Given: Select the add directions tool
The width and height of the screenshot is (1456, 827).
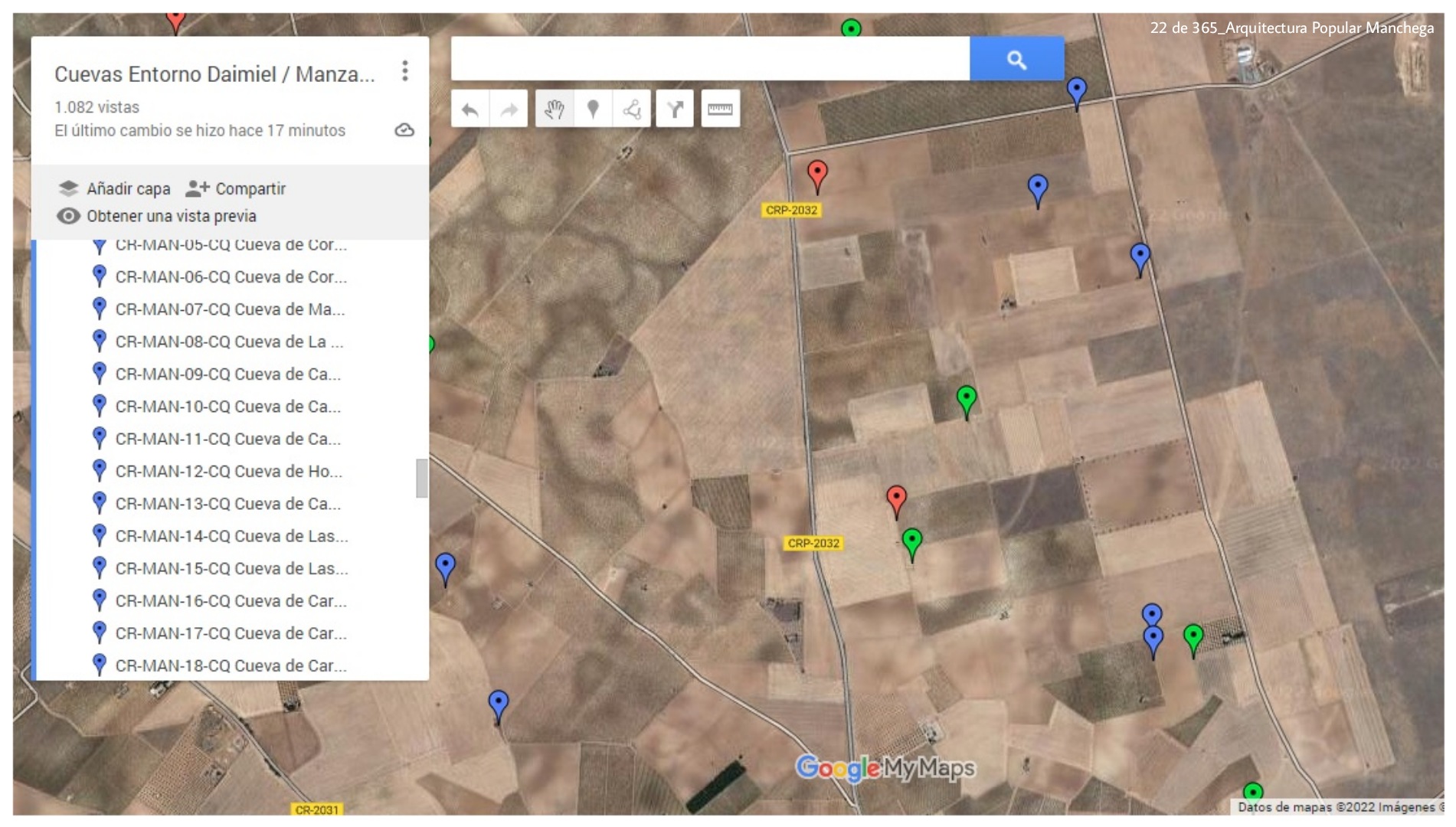Looking at the screenshot, I should 675,110.
